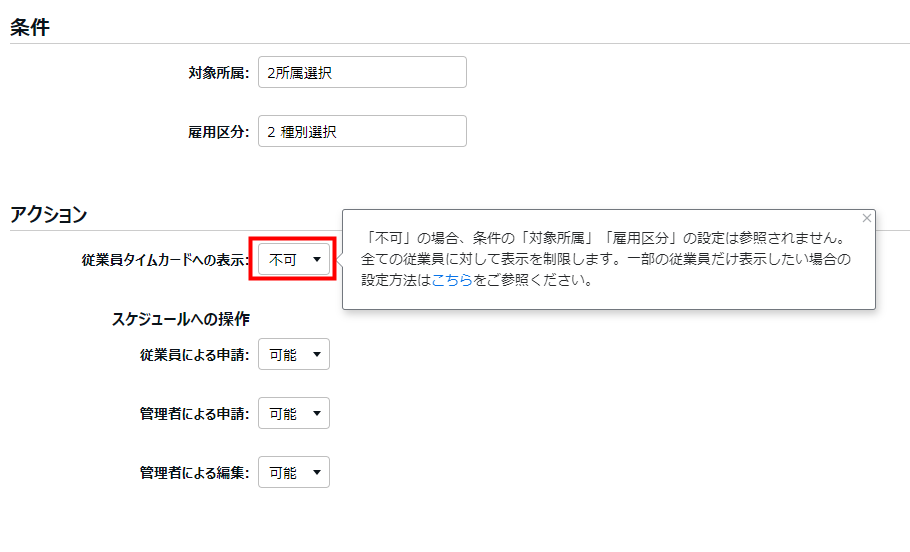910x552 pixels.
Task: Click the arrow icon in the 管理者による編集 dropdown
Action: click(x=317, y=473)
